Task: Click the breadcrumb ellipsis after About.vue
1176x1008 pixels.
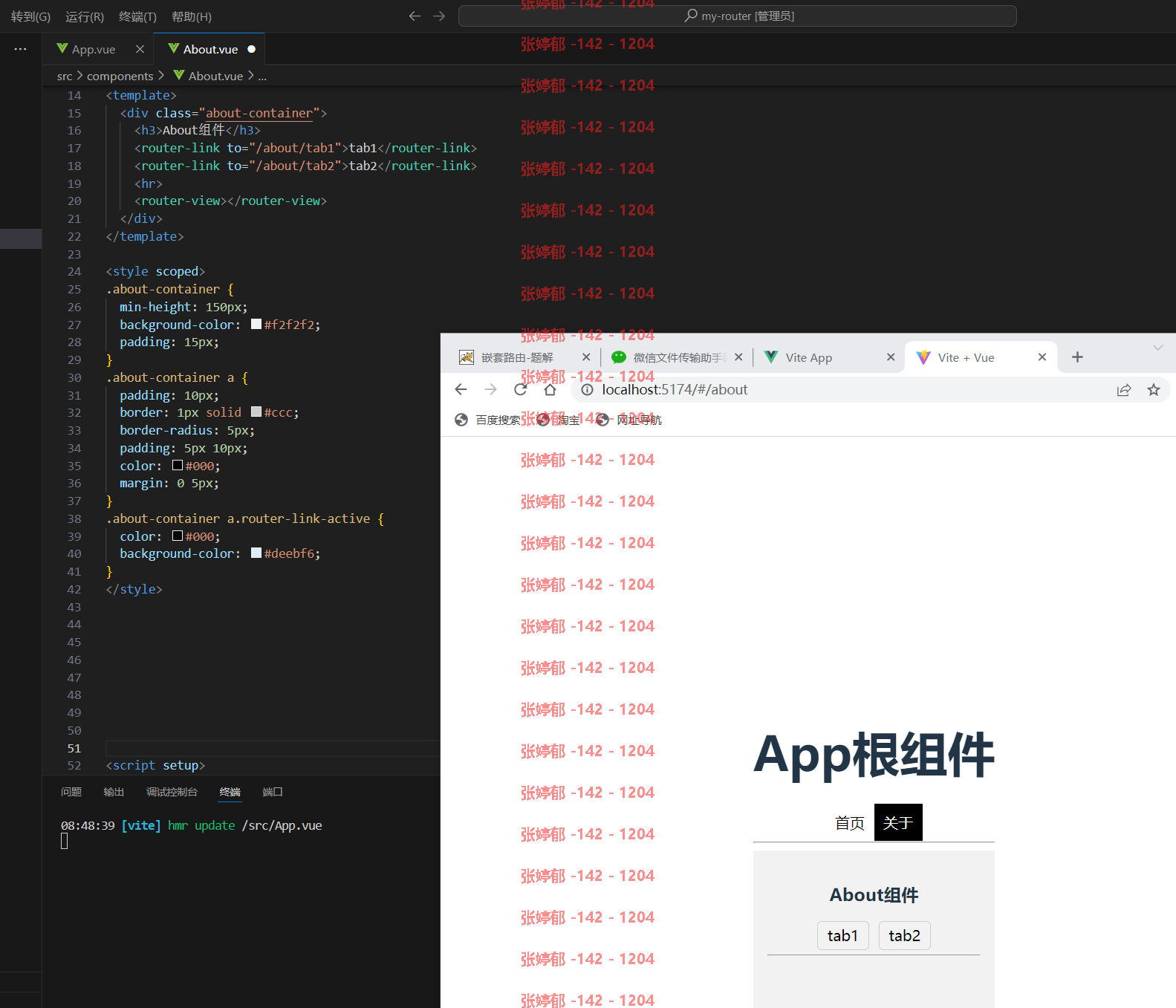Action: [262, 76]
